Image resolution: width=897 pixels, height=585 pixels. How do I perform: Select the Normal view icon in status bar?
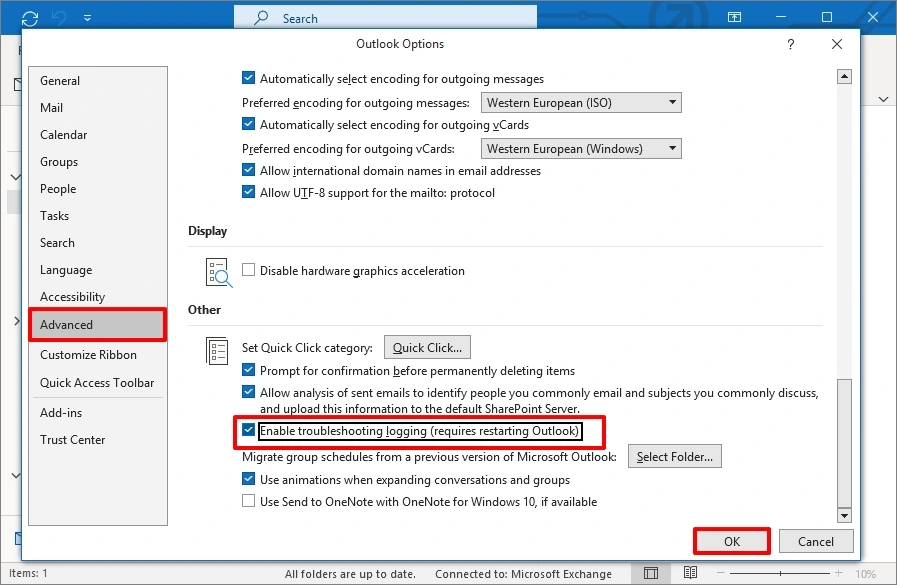[x=650, y=572]
